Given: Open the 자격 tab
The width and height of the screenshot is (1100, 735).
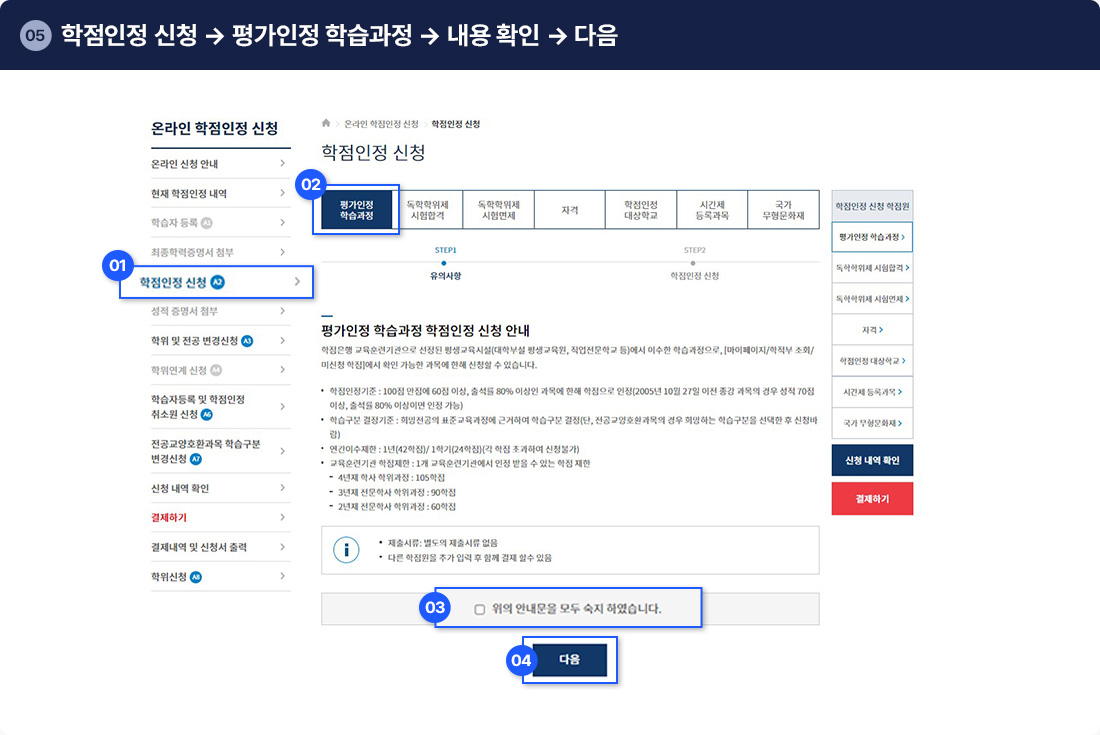Looking at the screenshot, I should pyautogui.click(x=570, y=210).
